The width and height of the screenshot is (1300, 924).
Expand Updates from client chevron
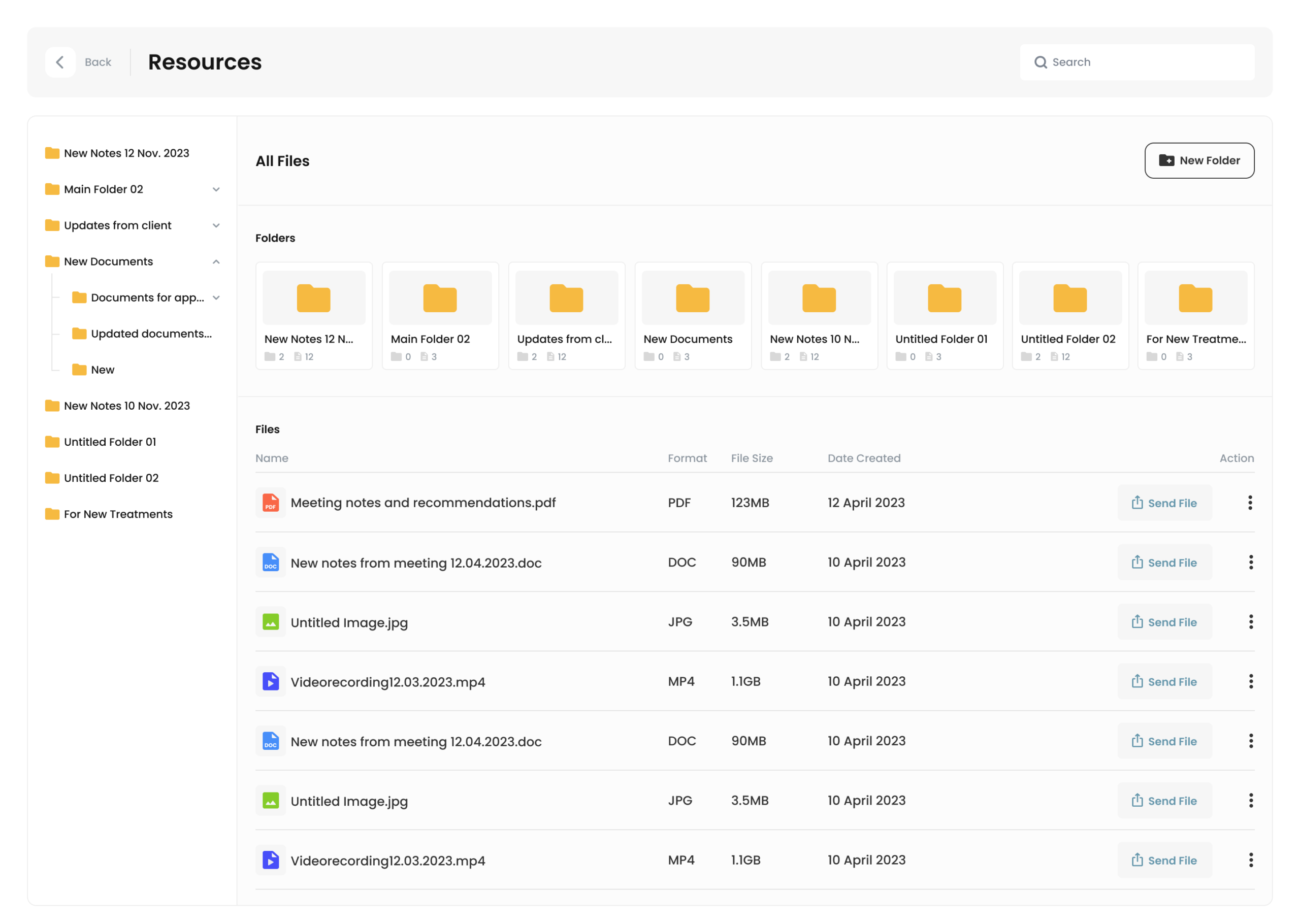[x=216, y=225]
